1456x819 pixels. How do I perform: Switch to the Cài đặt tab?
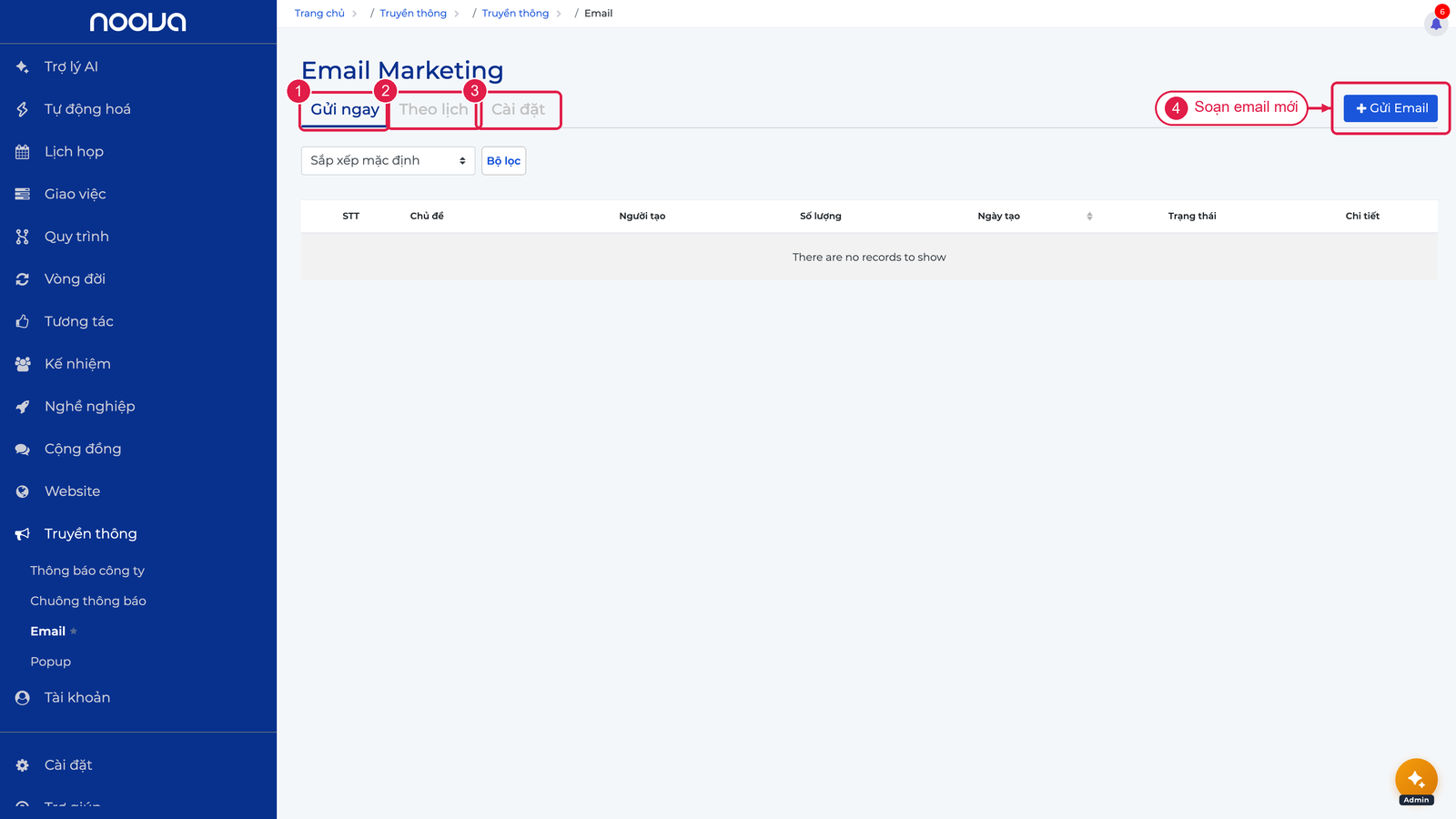tap(518, 109)
